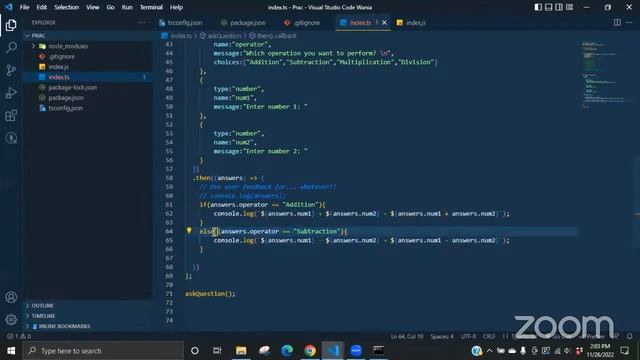Click Spaces: 4 indentation status
The height and width of the screenshot is (360, 640).
pyautogui.click(x=442, y=336)
